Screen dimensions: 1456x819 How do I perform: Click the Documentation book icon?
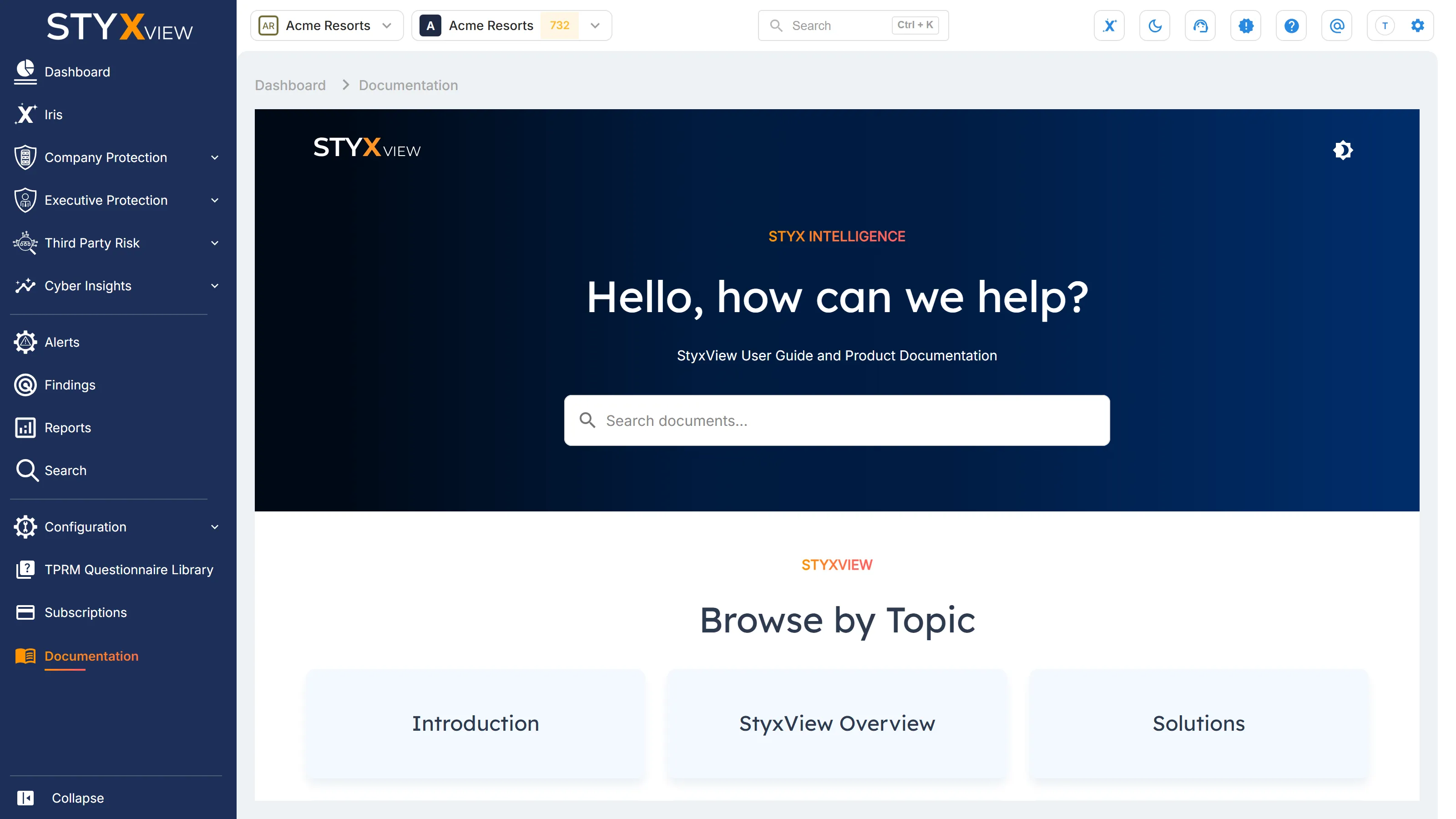25,656
